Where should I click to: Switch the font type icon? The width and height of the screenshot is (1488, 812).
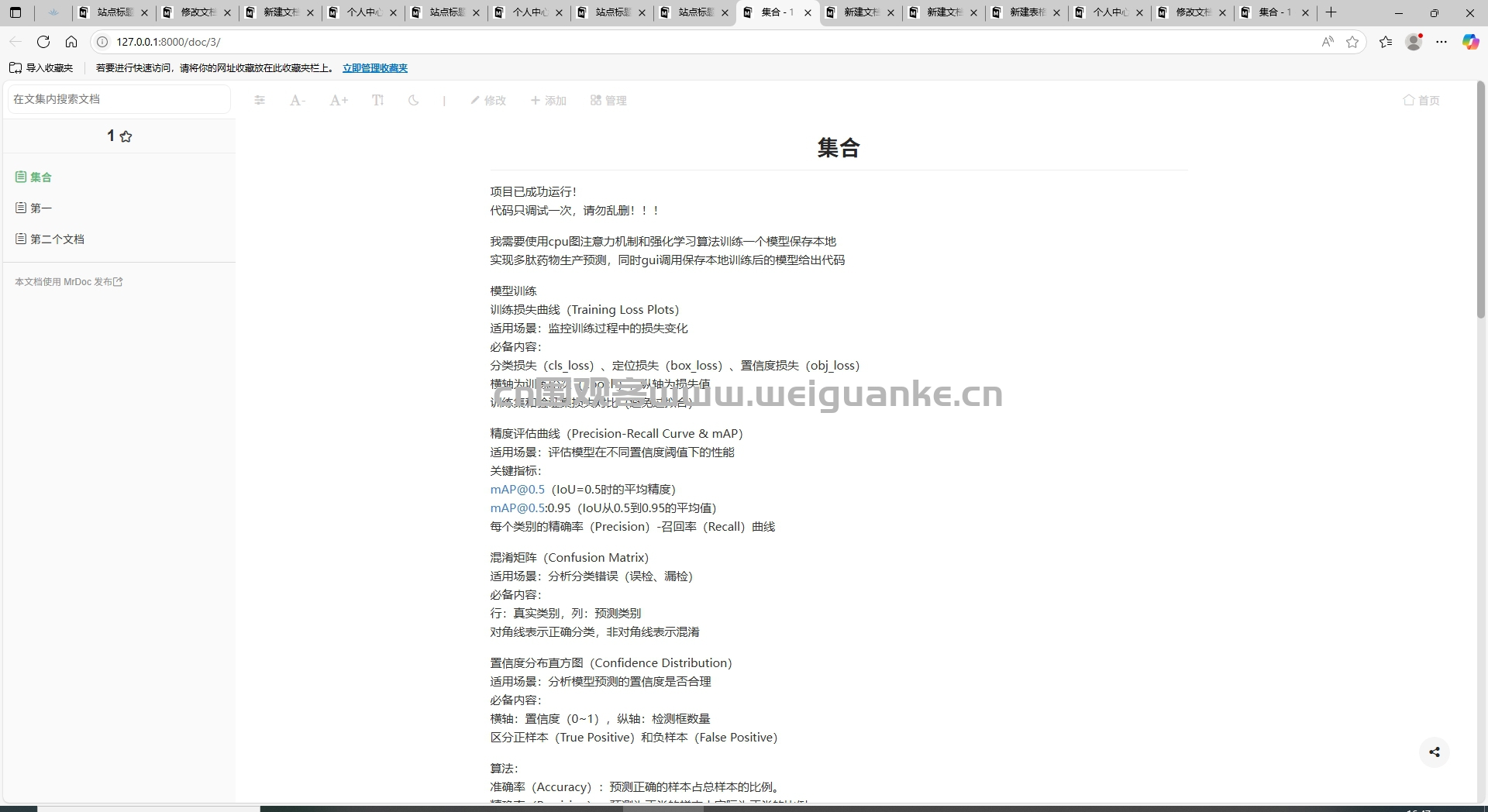377,100
